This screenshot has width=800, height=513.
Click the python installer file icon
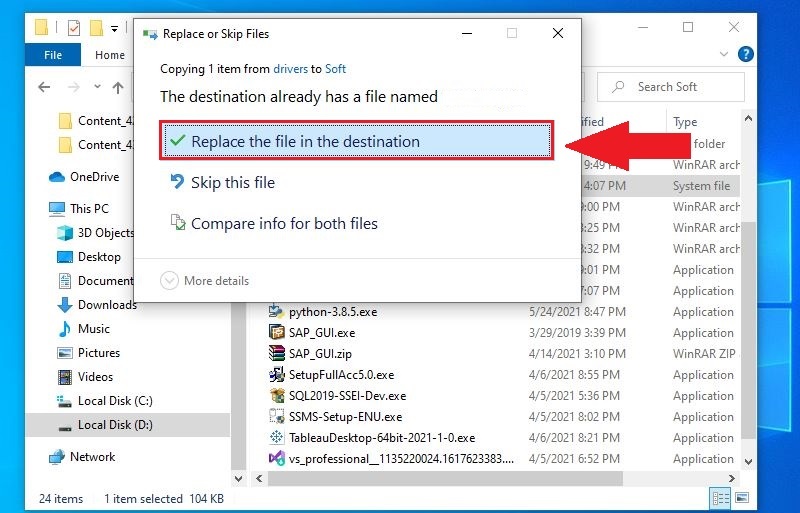tap(276, 311)
